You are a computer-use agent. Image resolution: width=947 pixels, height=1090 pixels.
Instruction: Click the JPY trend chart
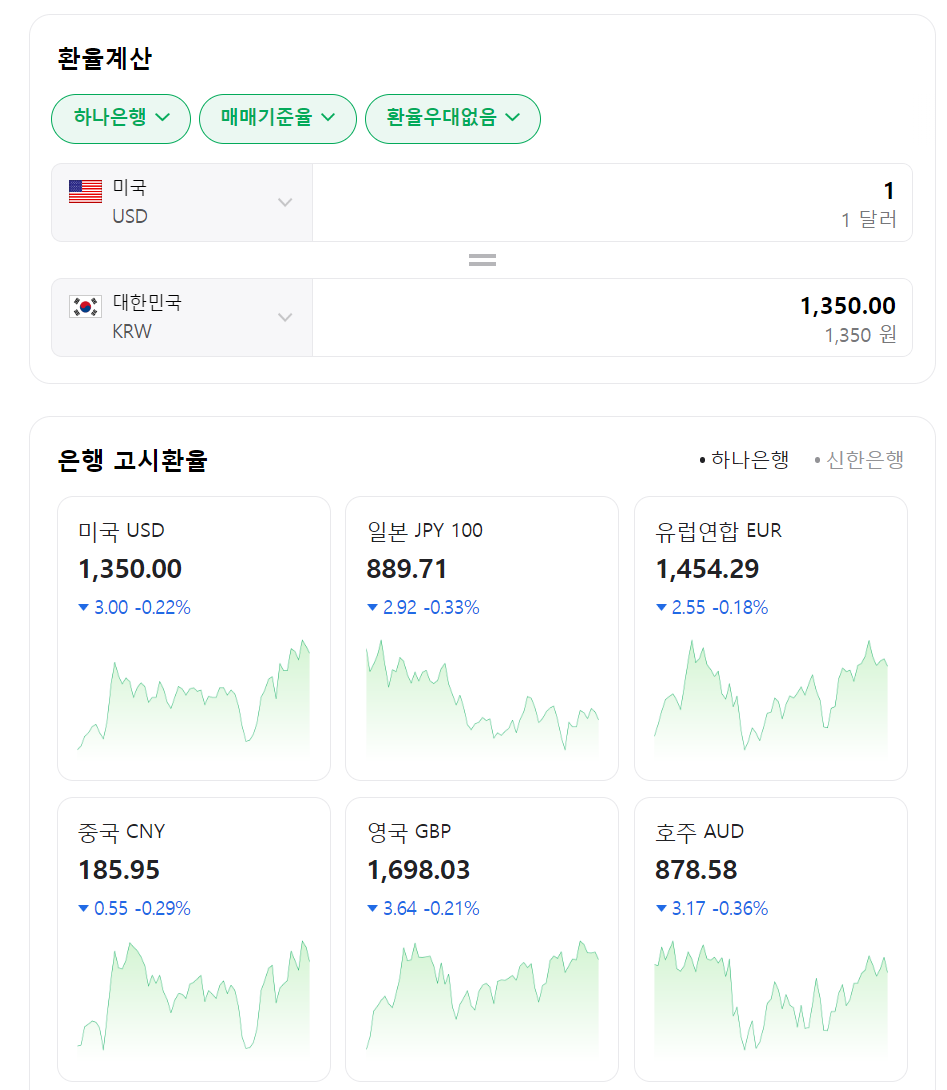point(482,696)
